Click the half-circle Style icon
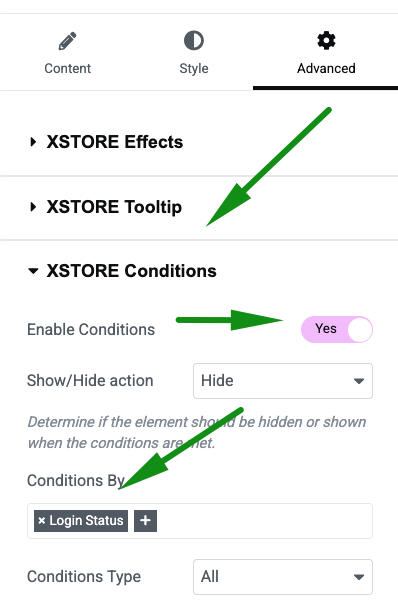The height and width of the screenshot is (610, 398). pyautogui.click(x=194, y=40)
